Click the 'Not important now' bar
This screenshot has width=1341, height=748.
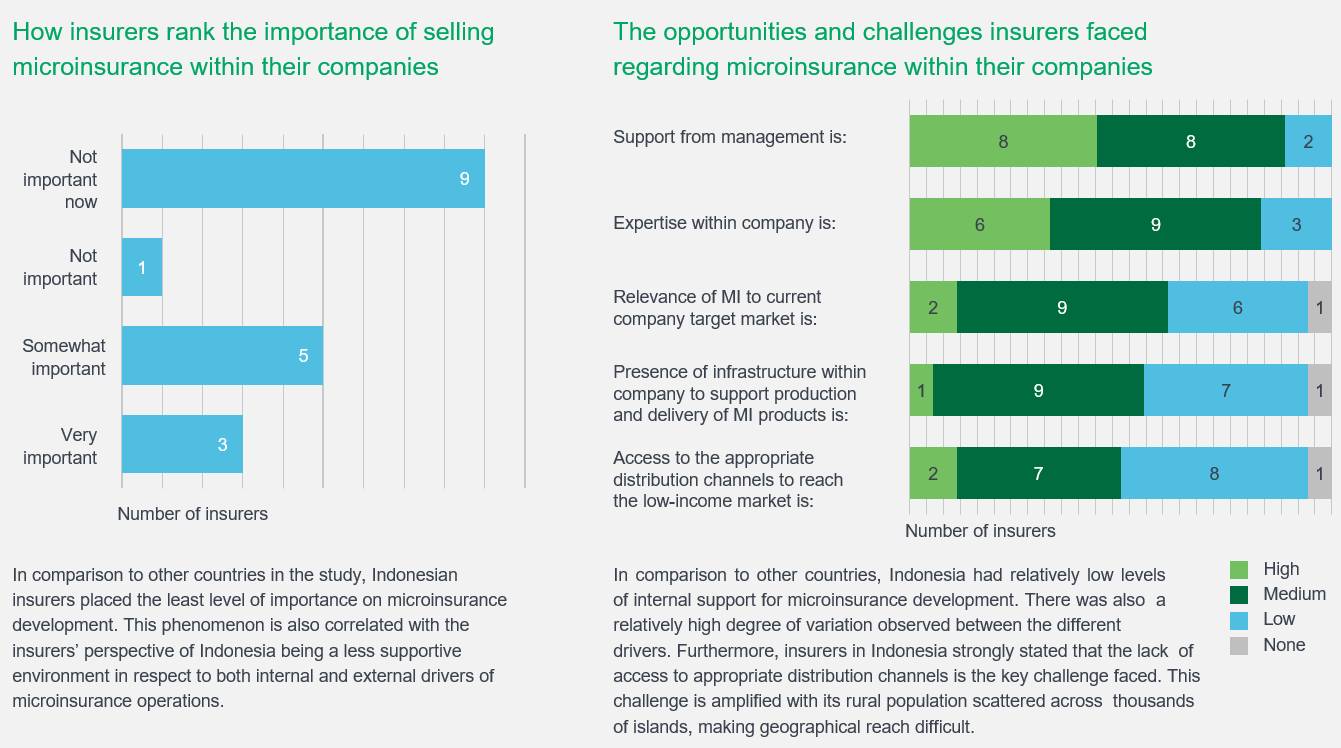(303, 179)
